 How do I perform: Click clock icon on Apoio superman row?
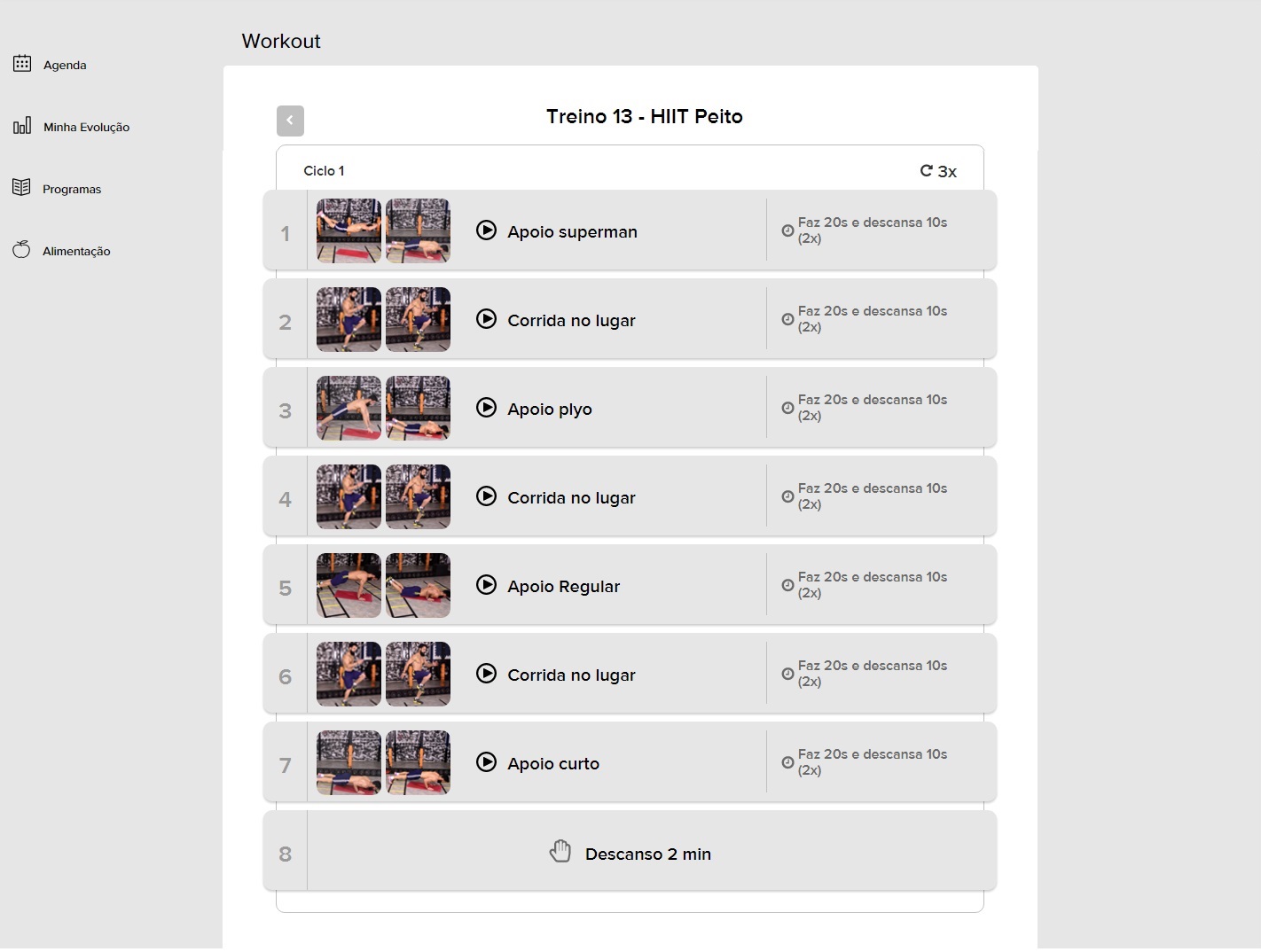(x=787, y=230)
